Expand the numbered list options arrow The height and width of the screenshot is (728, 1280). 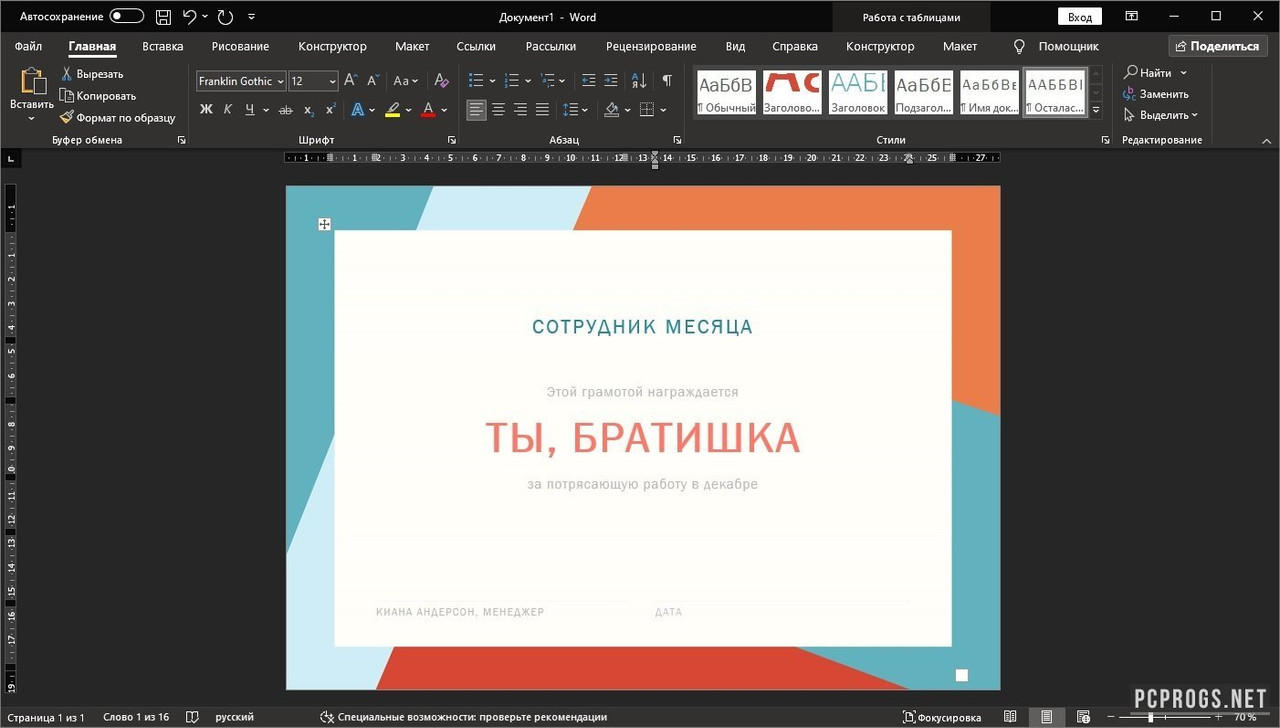(527, 81)
